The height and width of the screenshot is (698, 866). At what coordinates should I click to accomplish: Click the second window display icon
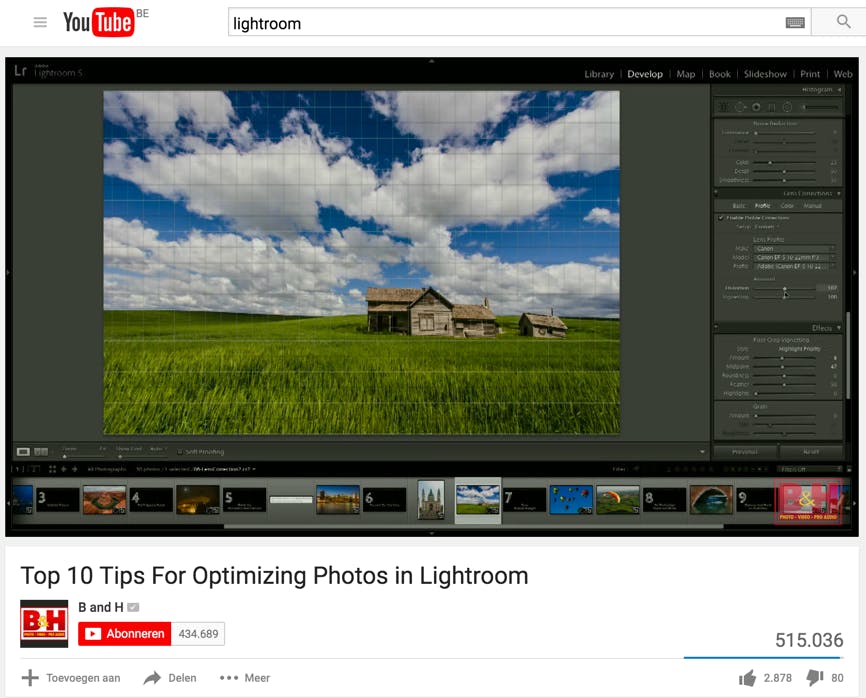(x=34, y=469)
